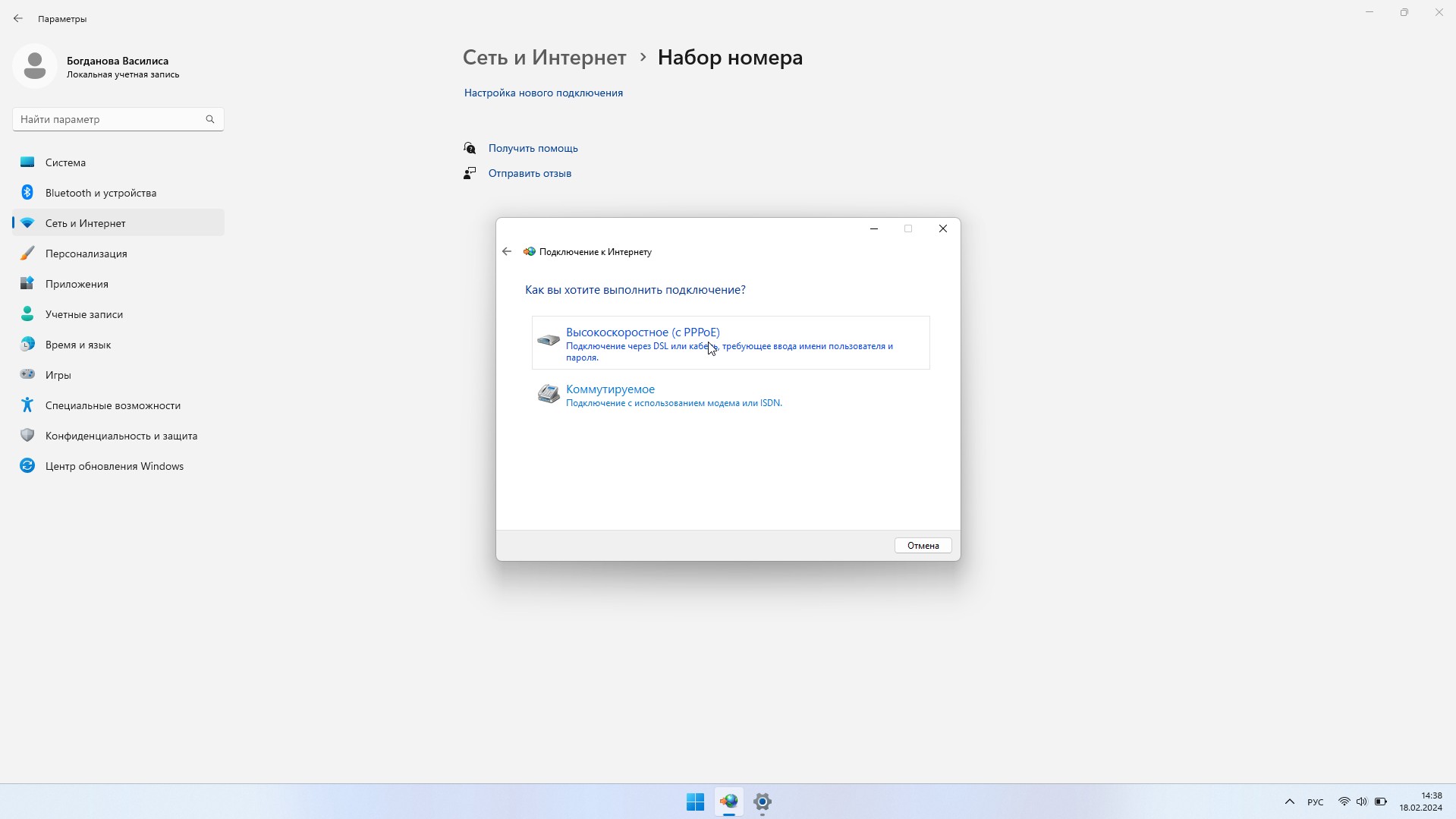
Task: Open Центр обновления Windows
Action: (115, 466)
